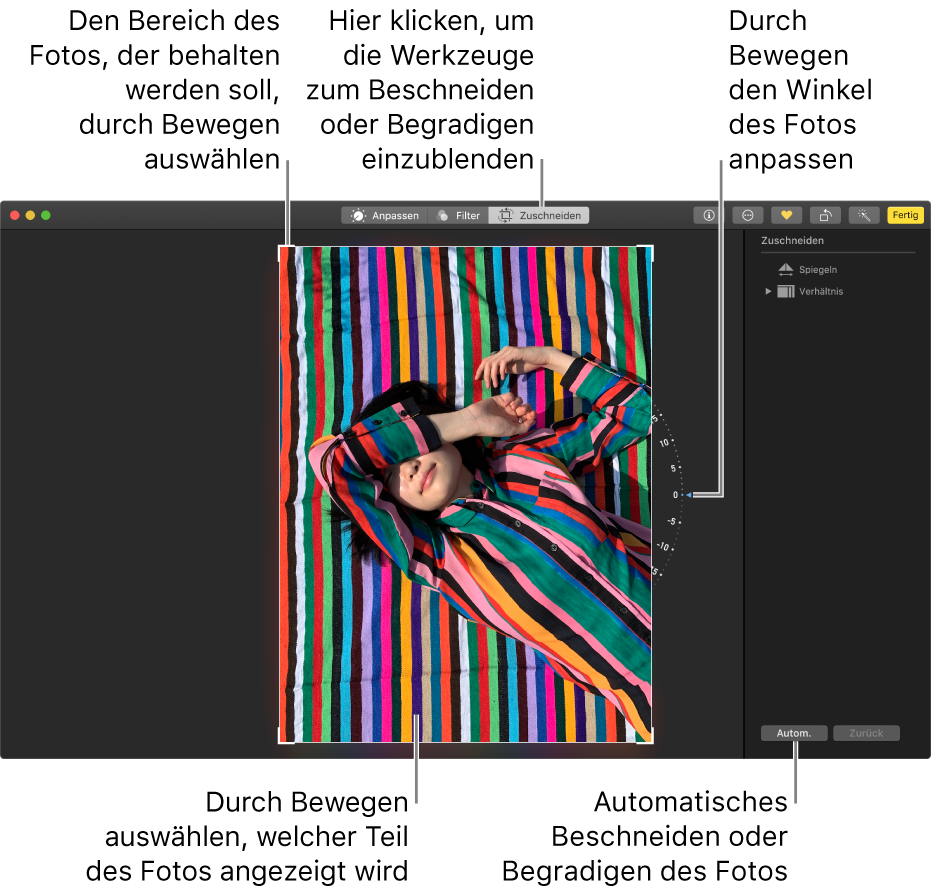This screenshot has width=931, height=891.
Task: Click the info button in toolbar
Action: tap(709, 215)
